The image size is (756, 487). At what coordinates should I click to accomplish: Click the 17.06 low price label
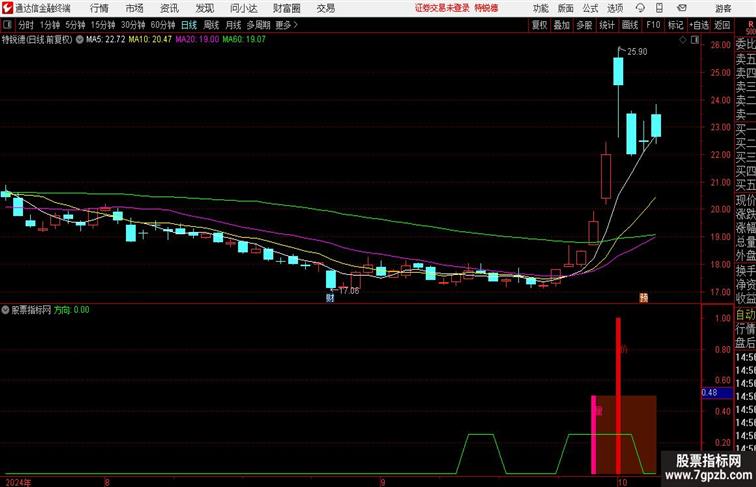[349, 291]
